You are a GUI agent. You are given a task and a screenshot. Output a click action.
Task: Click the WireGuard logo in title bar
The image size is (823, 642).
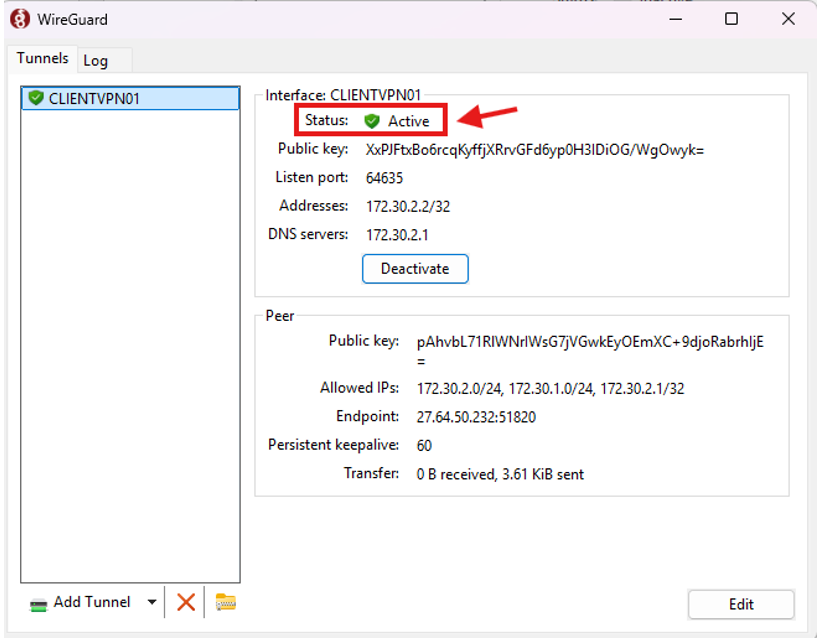(x=20, y=19)
